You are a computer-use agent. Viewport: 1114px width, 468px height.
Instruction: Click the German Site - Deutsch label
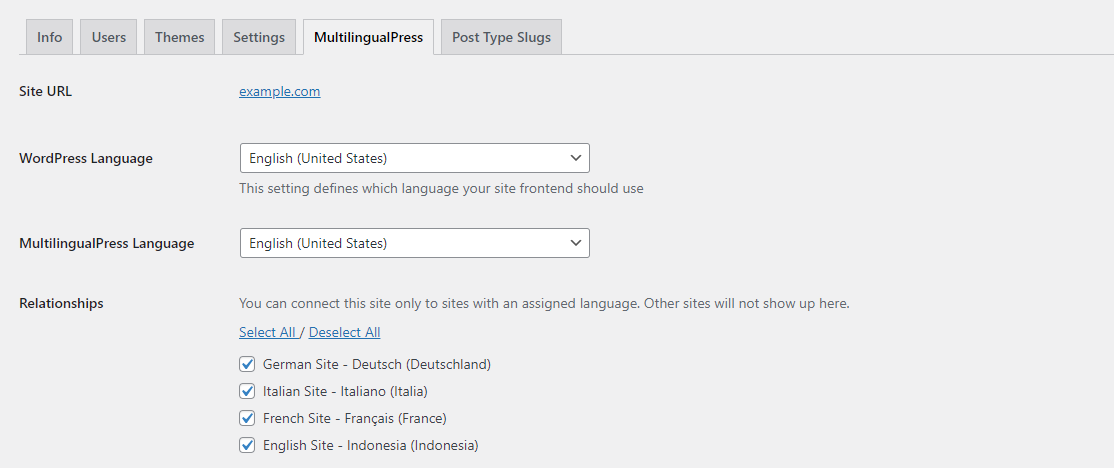(x=377, y=364)
